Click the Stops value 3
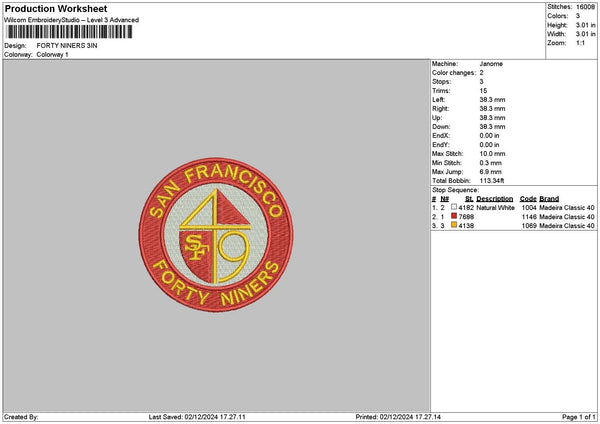The width and height of the screenshot is (600, 424). (481, 82)
